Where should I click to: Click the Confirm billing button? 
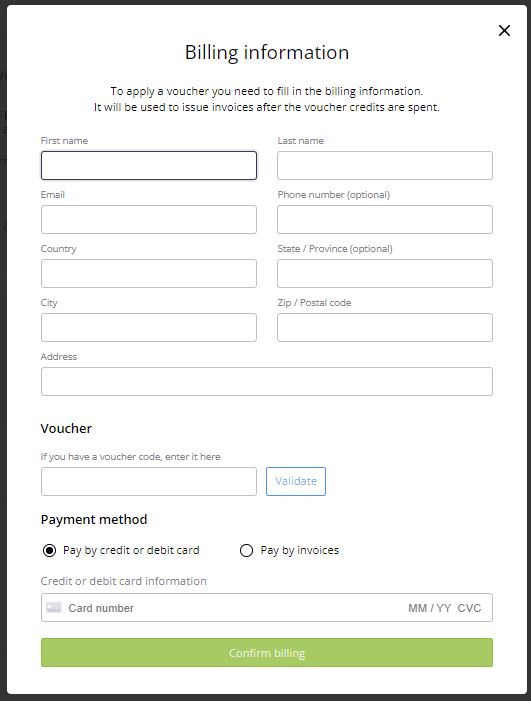tap(267, 653)
